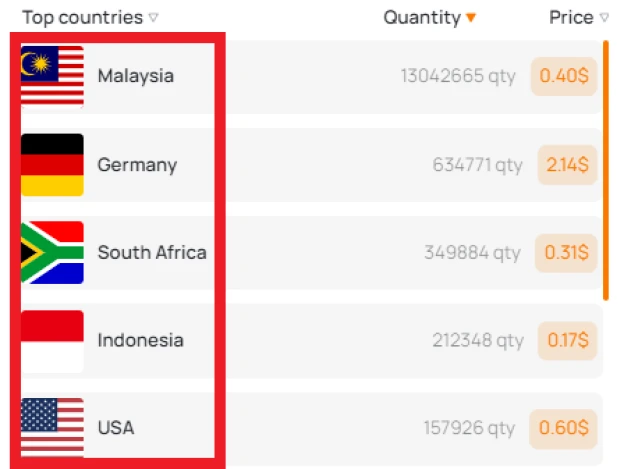Choose the 0.31$ South Africa price
The image size is (624, 469).
click(x=566, y=253)
